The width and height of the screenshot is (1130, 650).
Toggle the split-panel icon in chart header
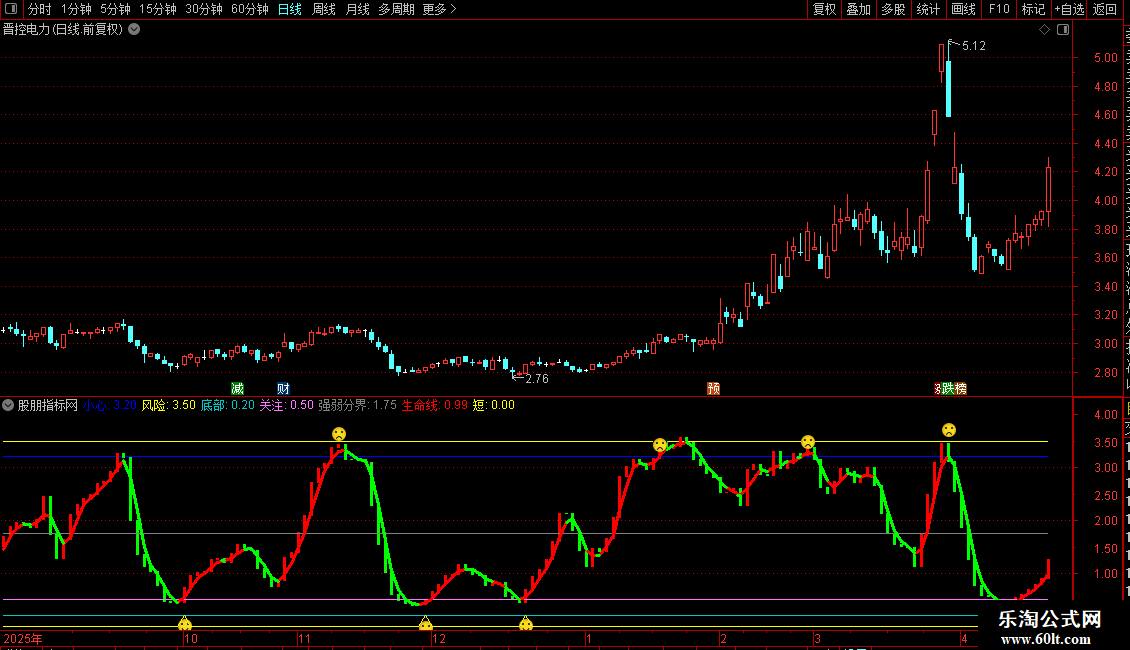(x=1063, y=30)
